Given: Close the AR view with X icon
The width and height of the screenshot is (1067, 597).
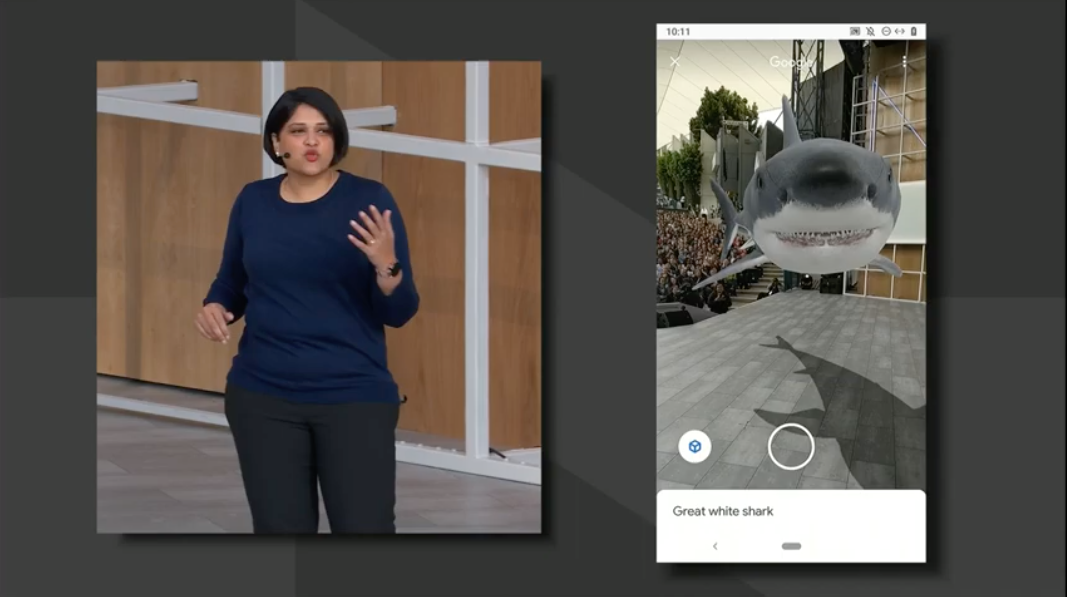Looking at the screenshot, I should coord(674,62).
